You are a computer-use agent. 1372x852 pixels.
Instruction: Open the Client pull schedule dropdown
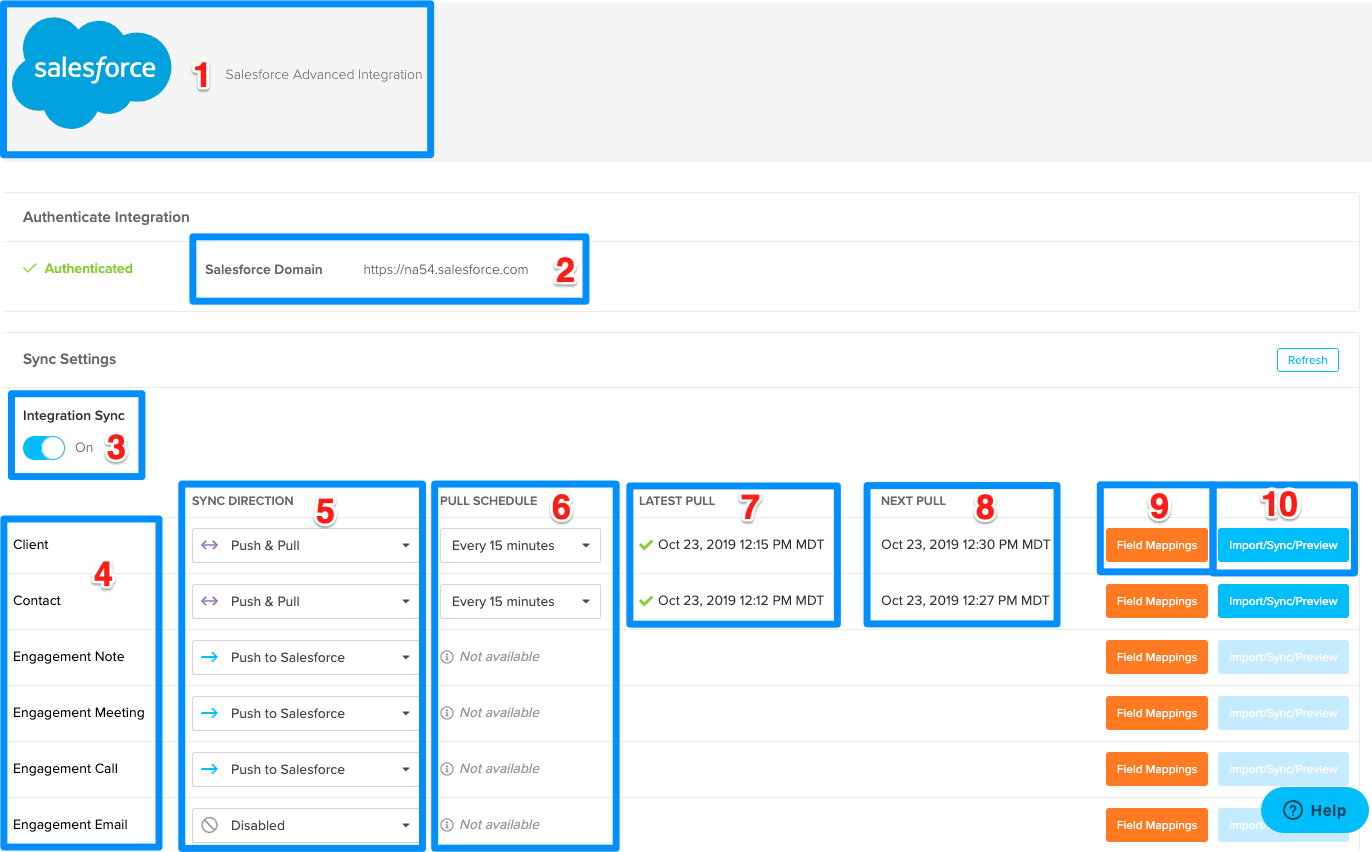(520, 545)
